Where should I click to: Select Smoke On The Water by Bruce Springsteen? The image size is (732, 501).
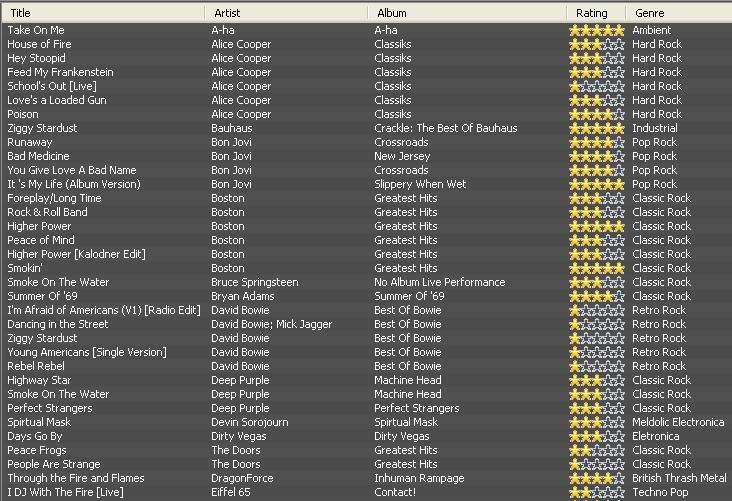(58, 282)
